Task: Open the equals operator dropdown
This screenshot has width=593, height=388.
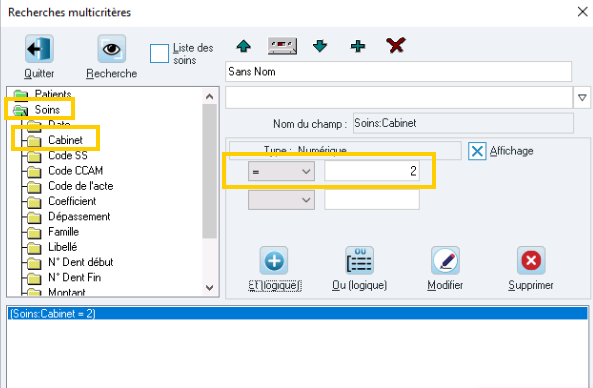Action: point(281,171)
